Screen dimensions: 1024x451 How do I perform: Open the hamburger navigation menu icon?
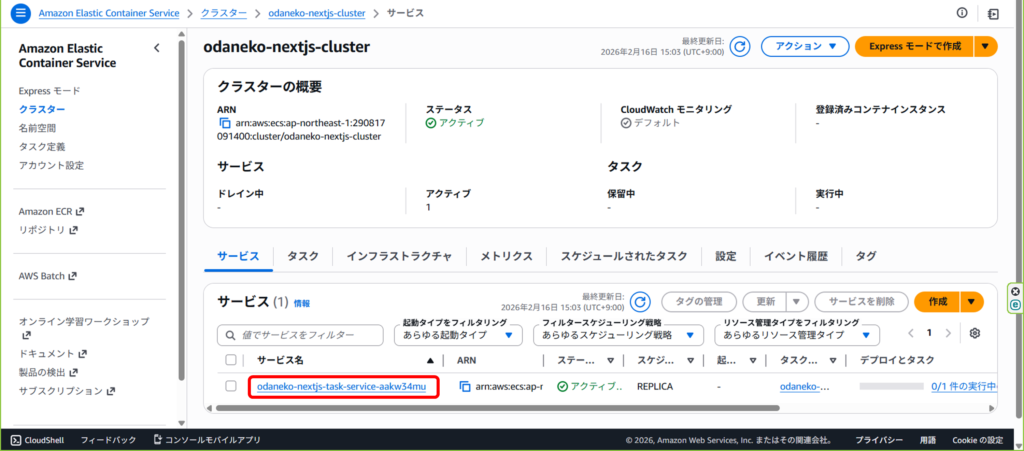pos(20,14)
